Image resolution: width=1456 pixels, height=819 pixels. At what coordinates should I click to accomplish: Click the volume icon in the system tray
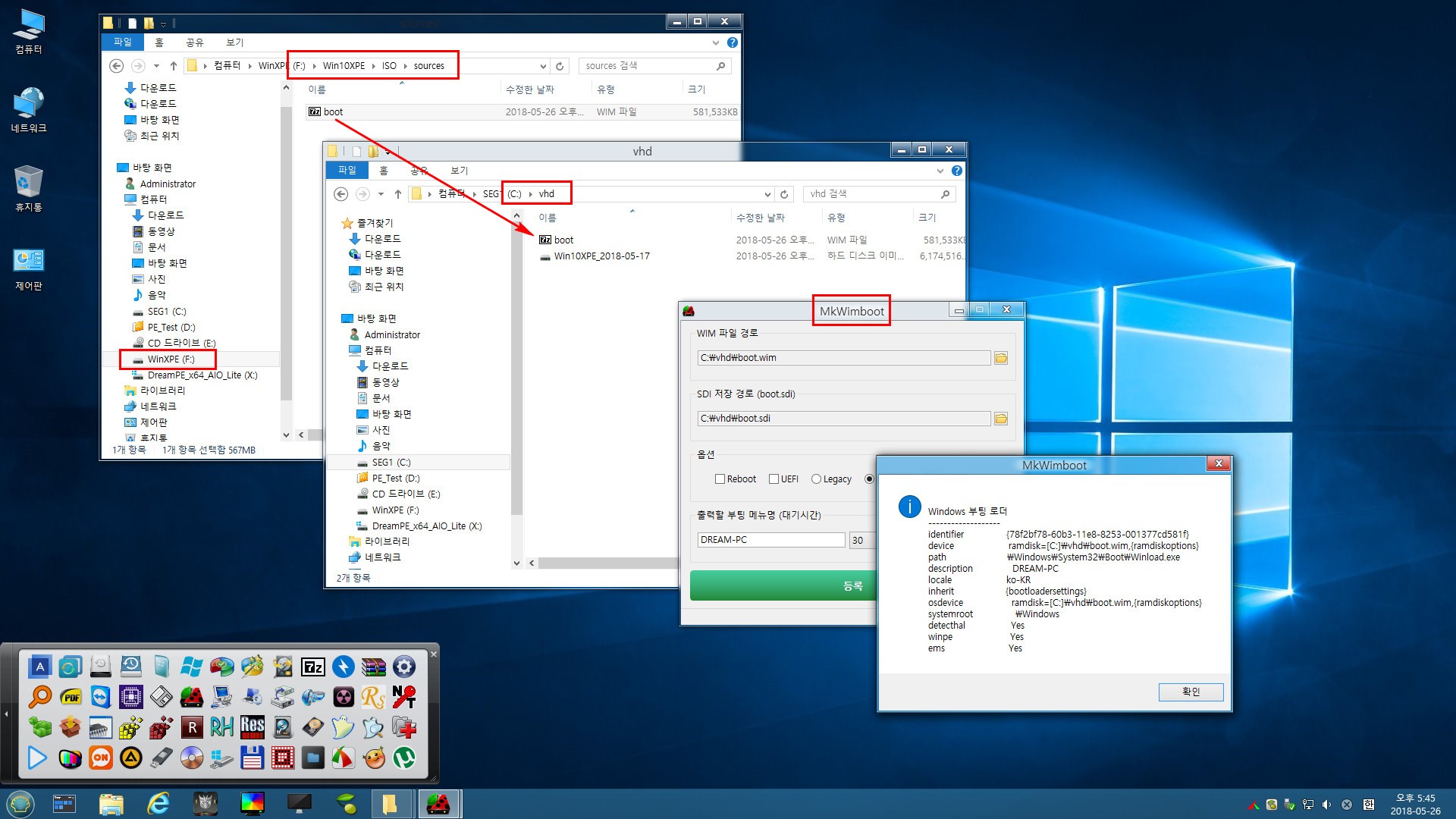[1326, 805]
